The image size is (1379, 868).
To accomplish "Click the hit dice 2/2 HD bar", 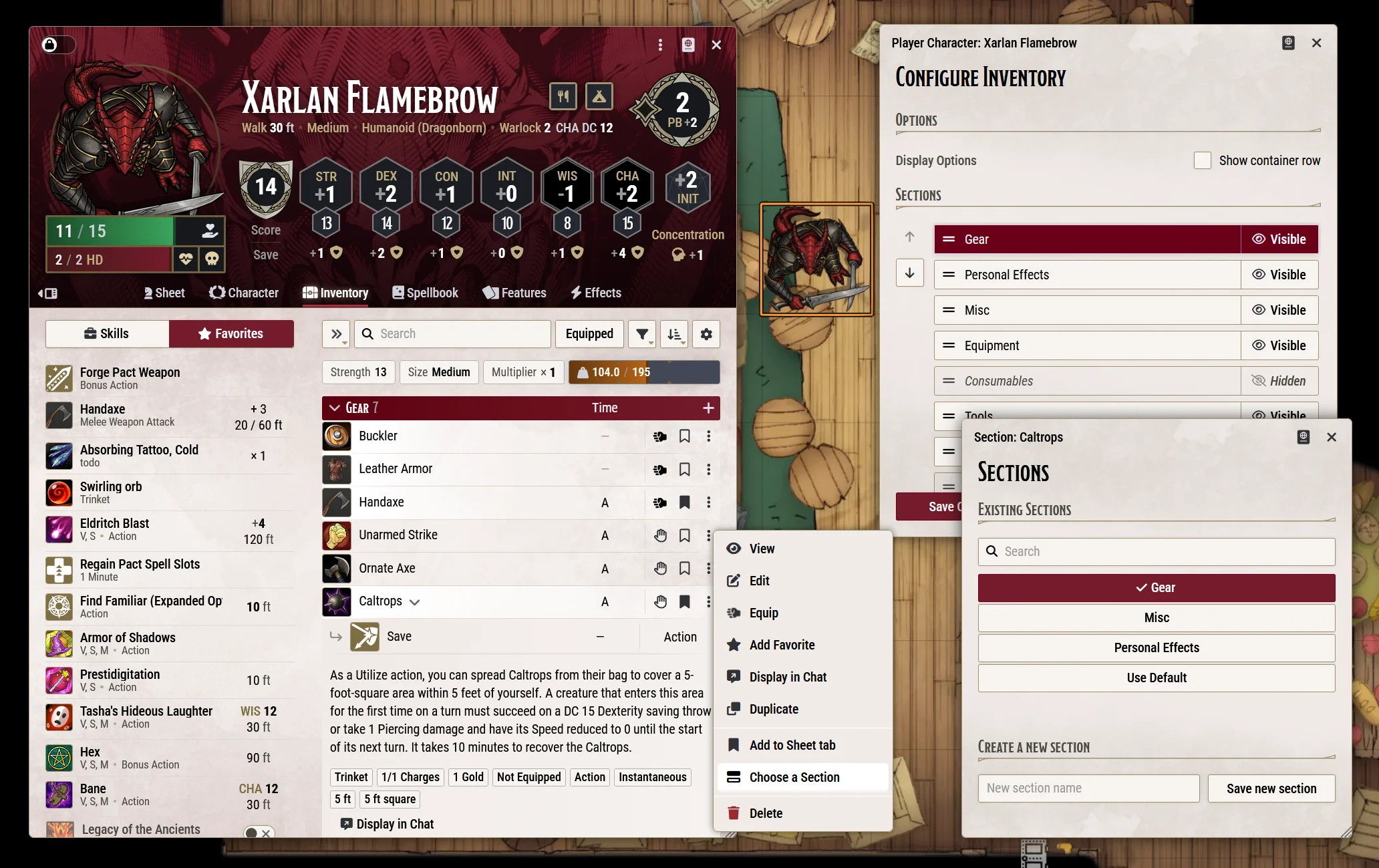I will click(109, 259).
